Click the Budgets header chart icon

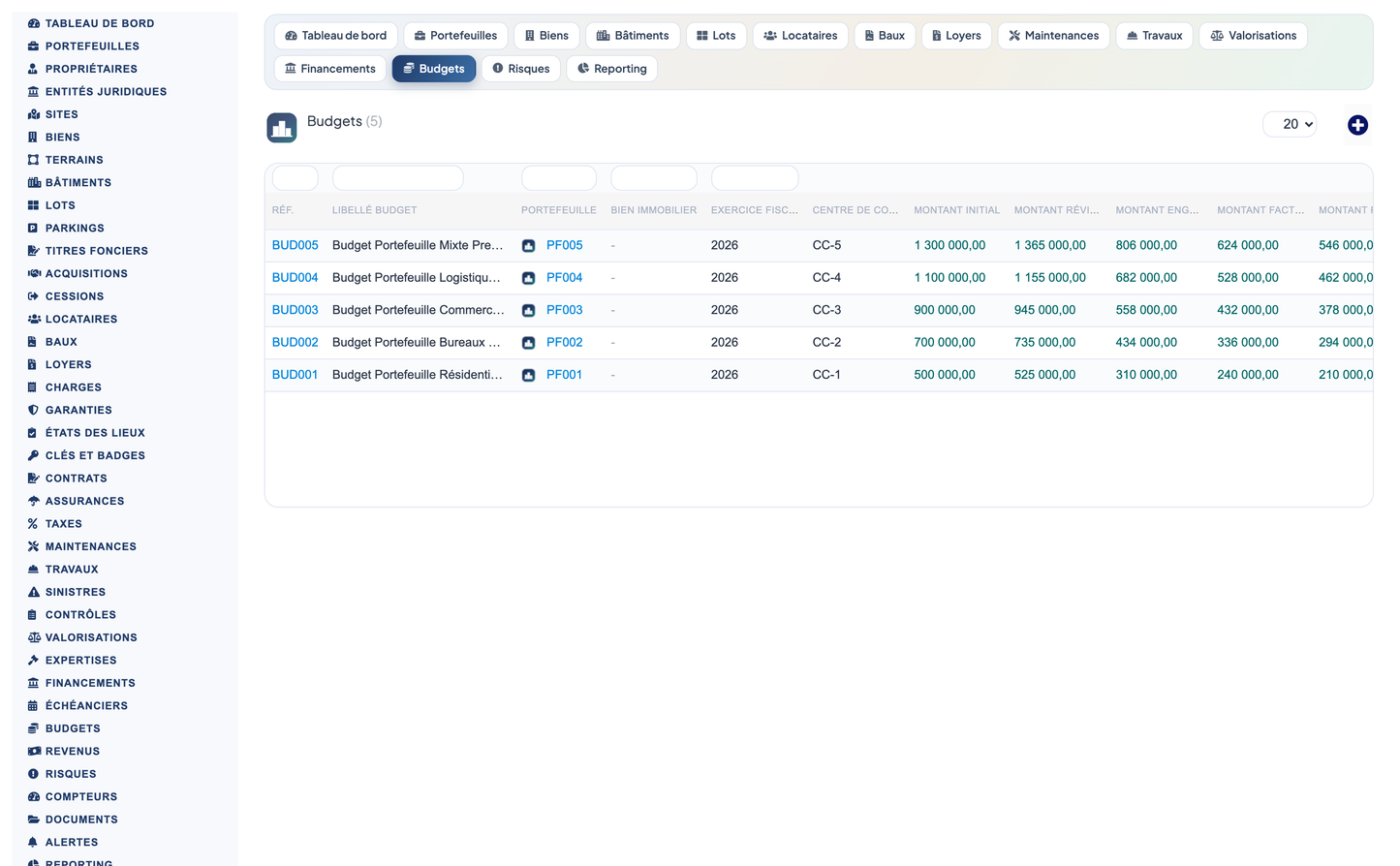tap(282, 128)
